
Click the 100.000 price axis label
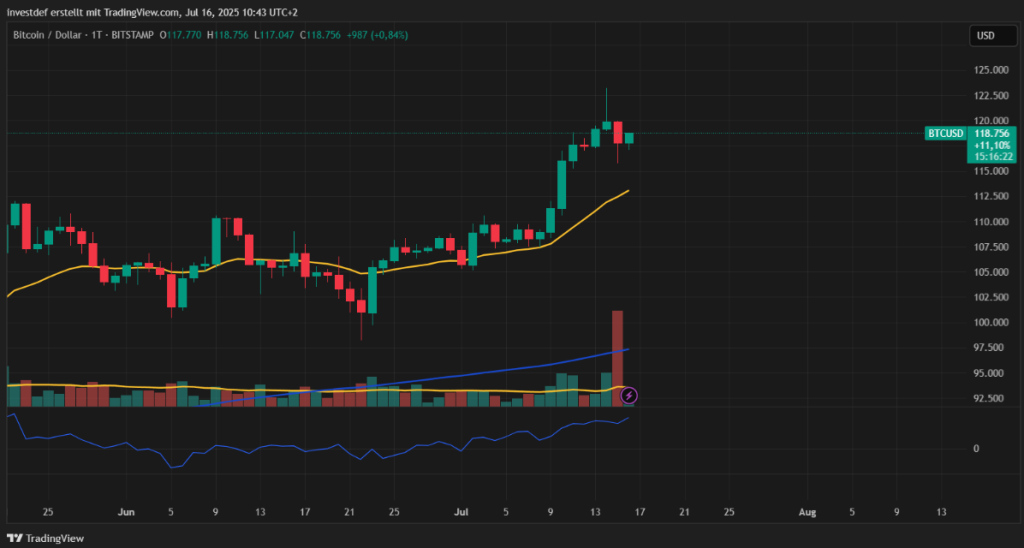coord(986,322)
